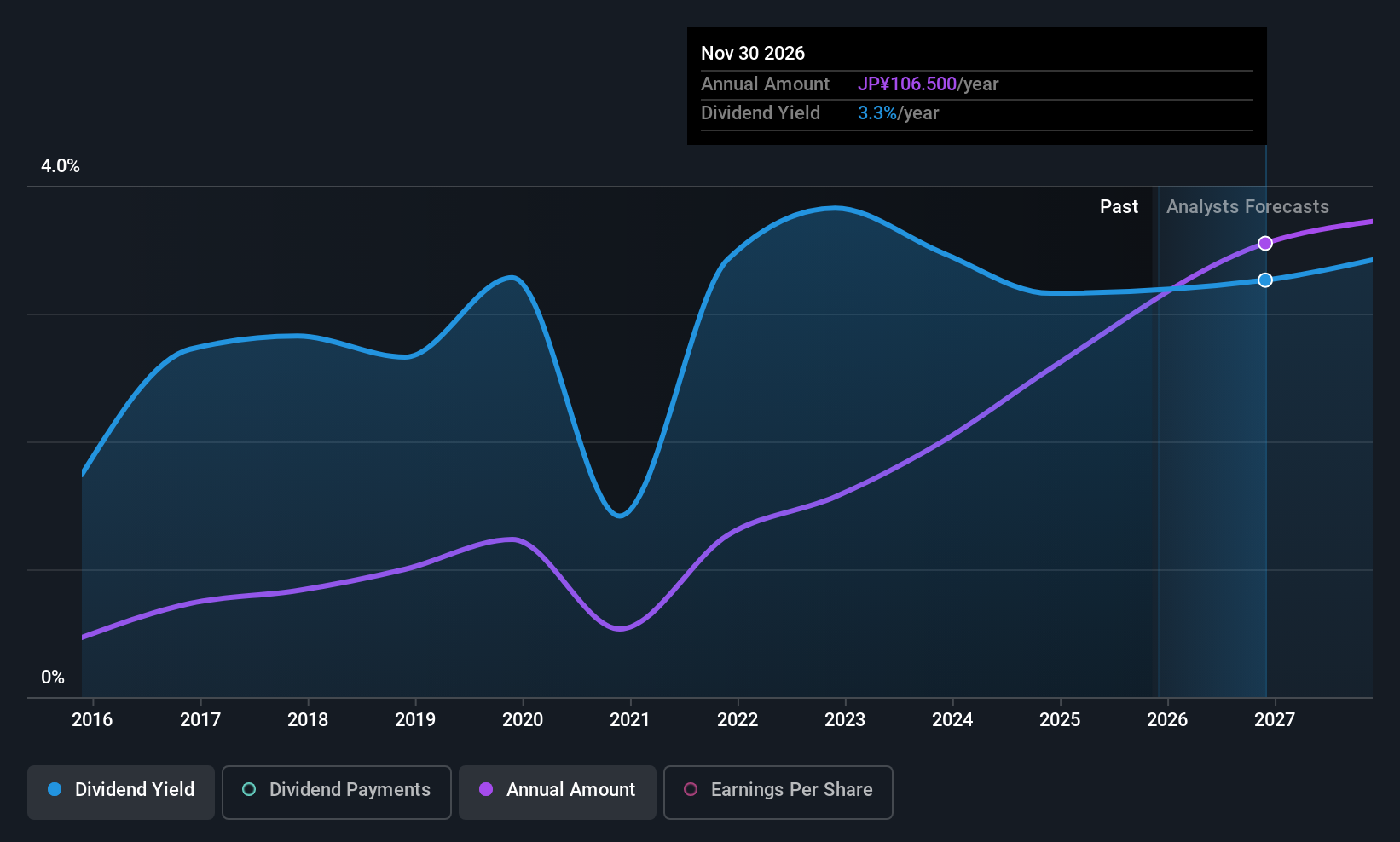Click the purple Annual Amount data point marker
This screenshot has width=1400, height=842.
tap(1265, 244)
